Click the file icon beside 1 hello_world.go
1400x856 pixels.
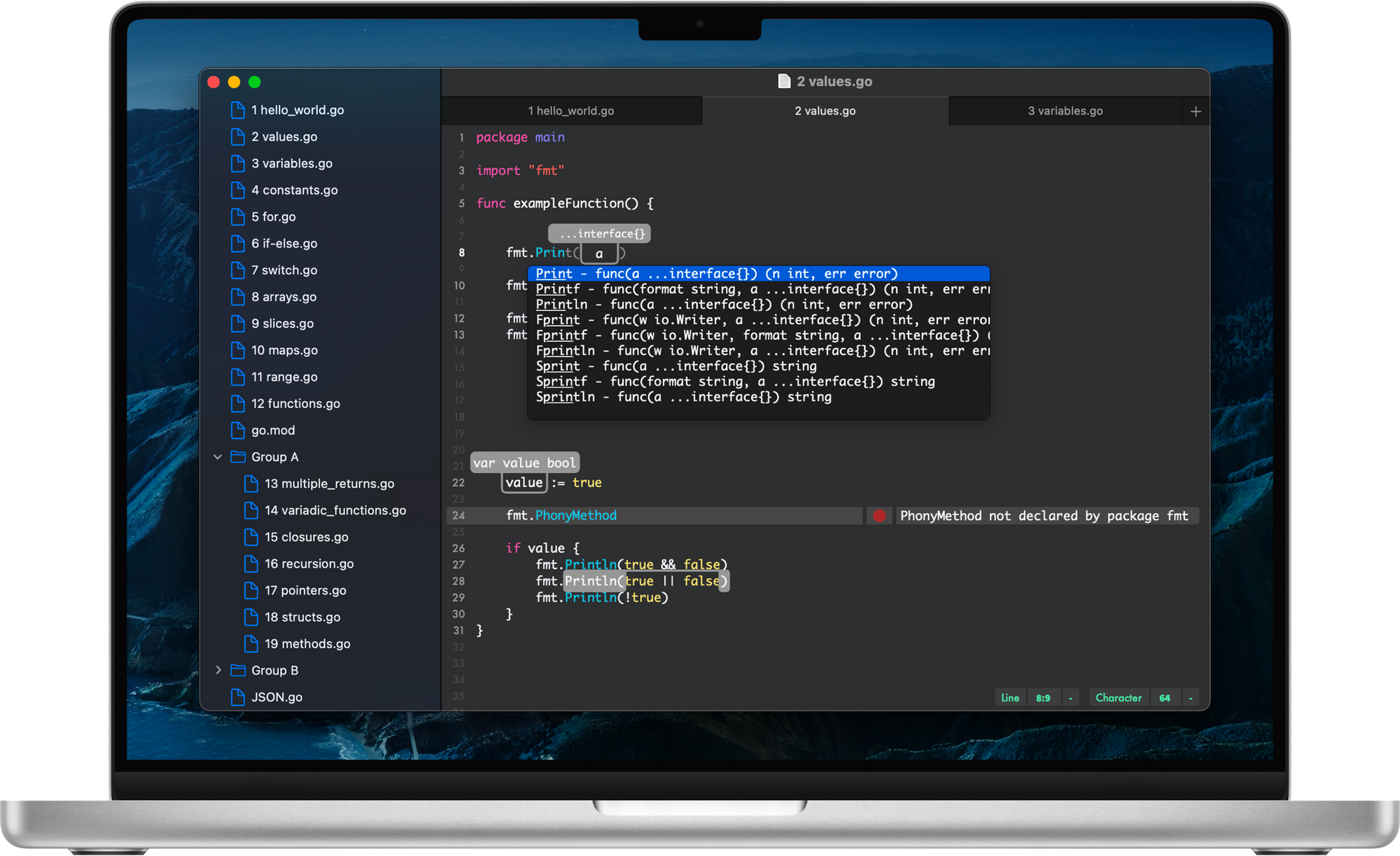tap(238, 110)
